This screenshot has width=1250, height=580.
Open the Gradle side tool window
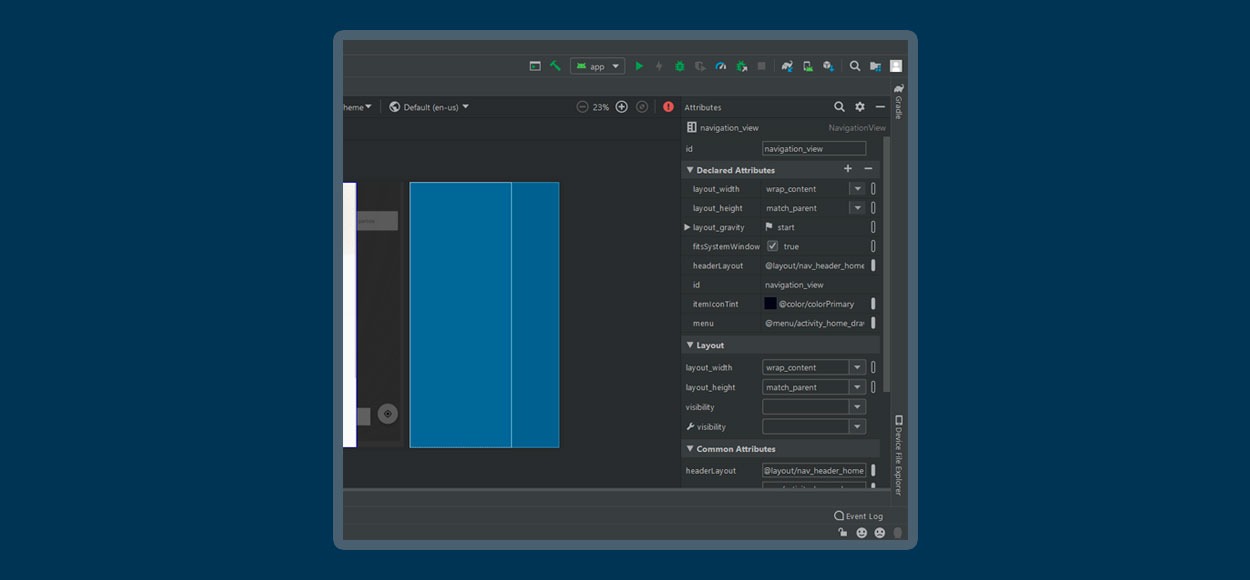[898, 101]
